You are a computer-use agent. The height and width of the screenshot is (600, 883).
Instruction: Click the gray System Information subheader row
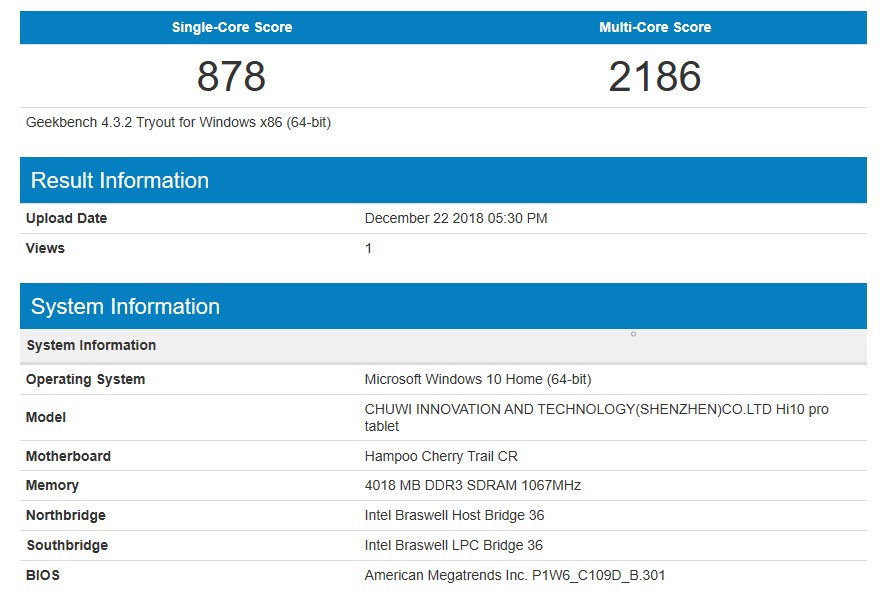pos(443,345)
